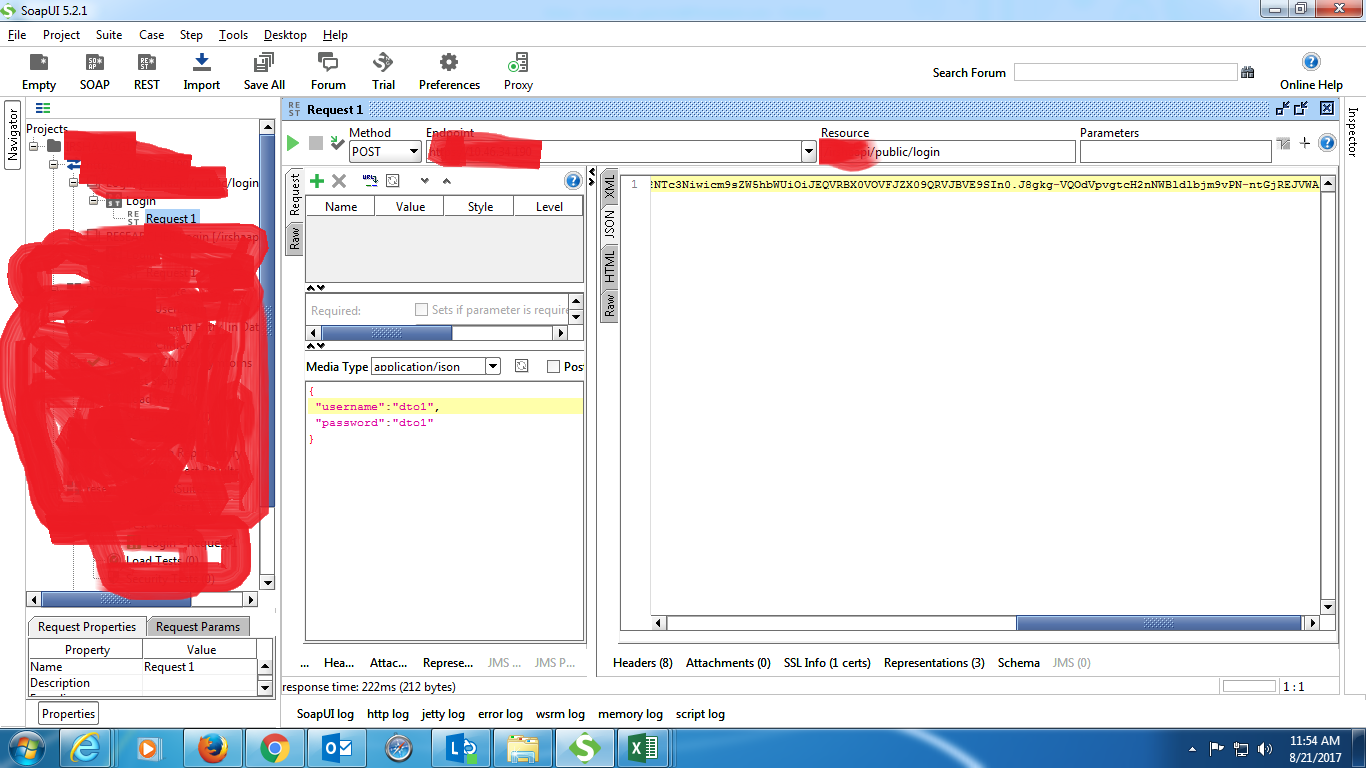
Task: Open the Online Help icon
Action: pyautogui.click(x=1311, y=62)
